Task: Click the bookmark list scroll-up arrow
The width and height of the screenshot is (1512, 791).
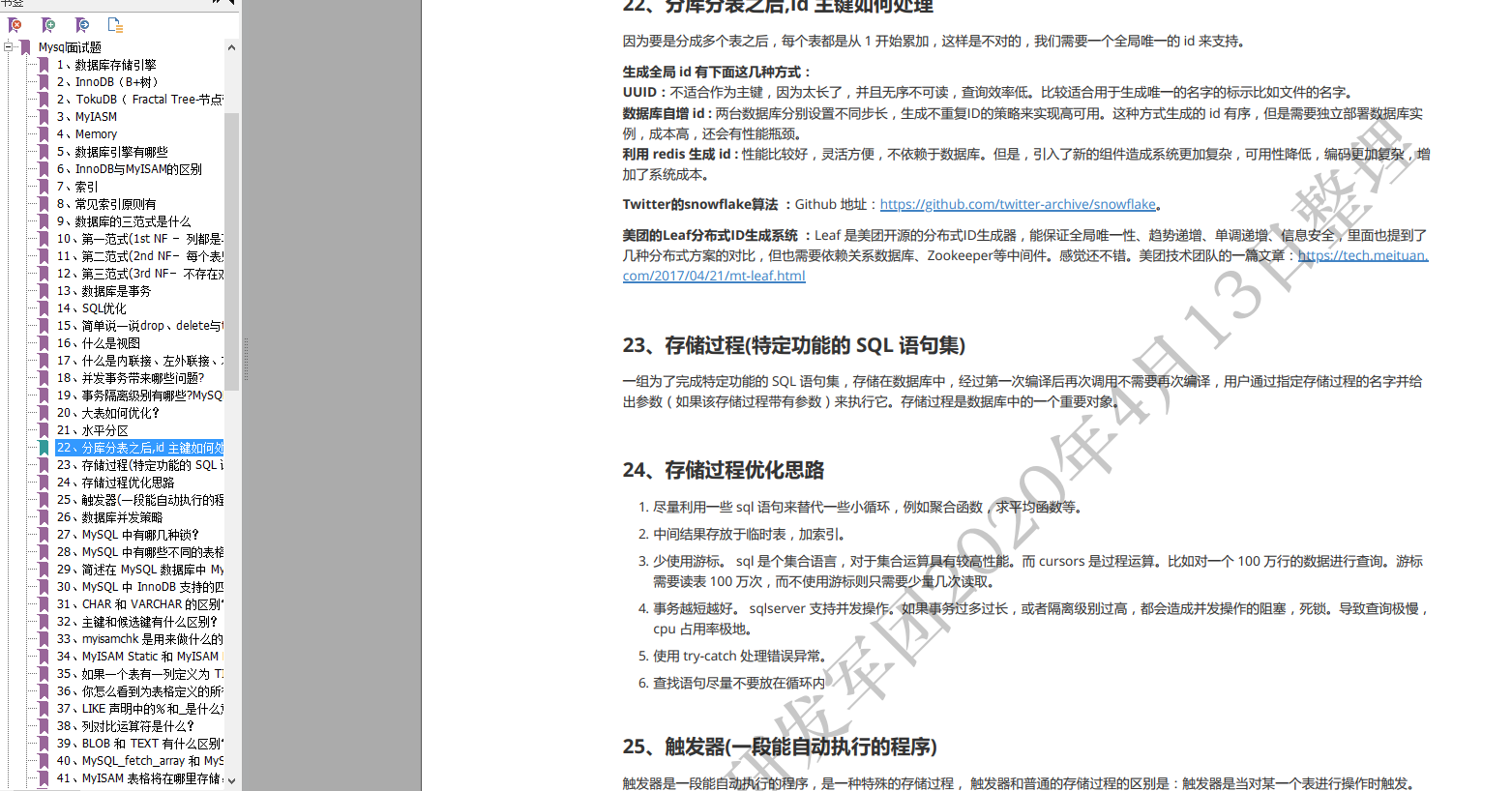Action: tap(231, 47)
